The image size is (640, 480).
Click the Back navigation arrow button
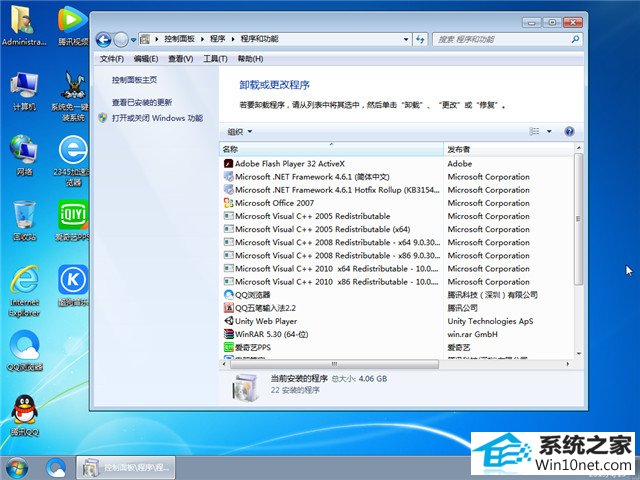pos(104,40)
